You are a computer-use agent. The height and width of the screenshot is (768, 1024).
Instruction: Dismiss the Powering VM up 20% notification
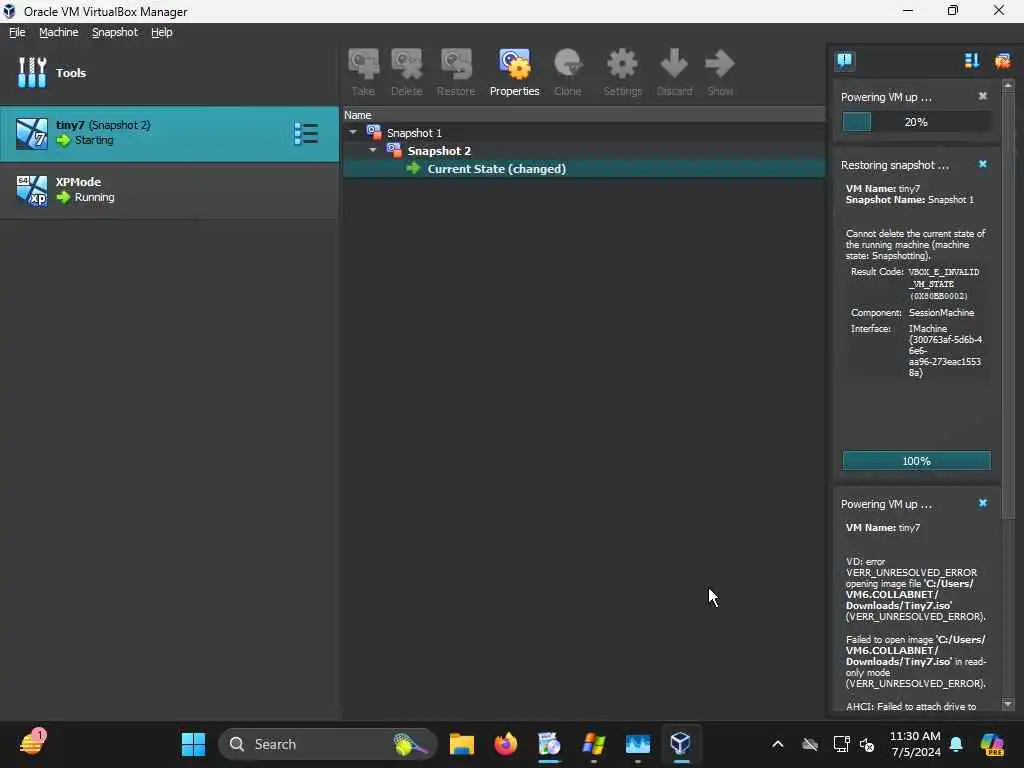[x=982, y=96]
